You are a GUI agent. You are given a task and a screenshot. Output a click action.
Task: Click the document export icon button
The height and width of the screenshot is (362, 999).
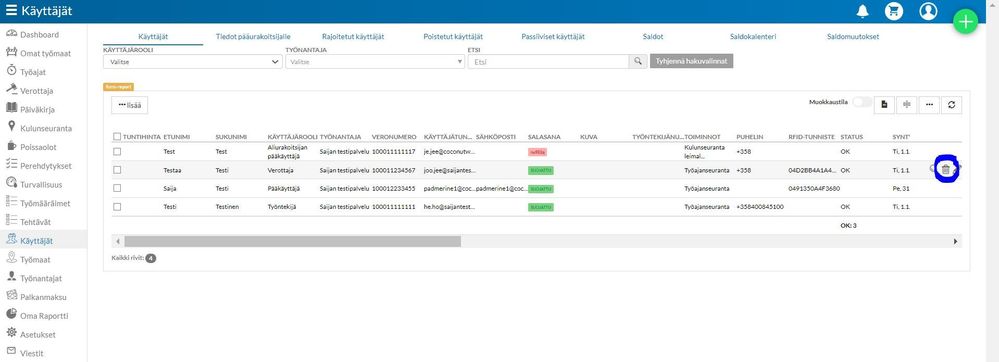pos(884,105)
